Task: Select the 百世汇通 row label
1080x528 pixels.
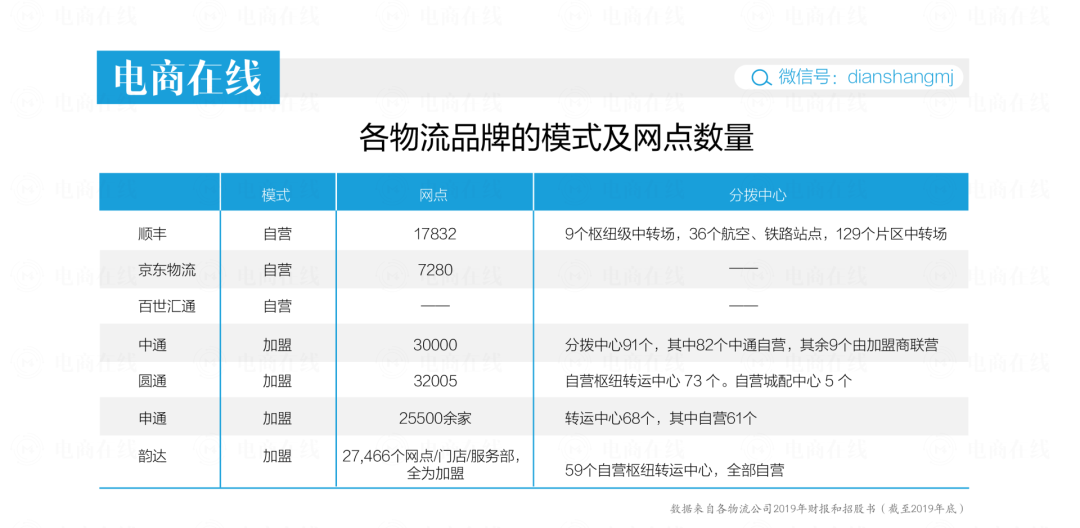Action: click(167, 306)
